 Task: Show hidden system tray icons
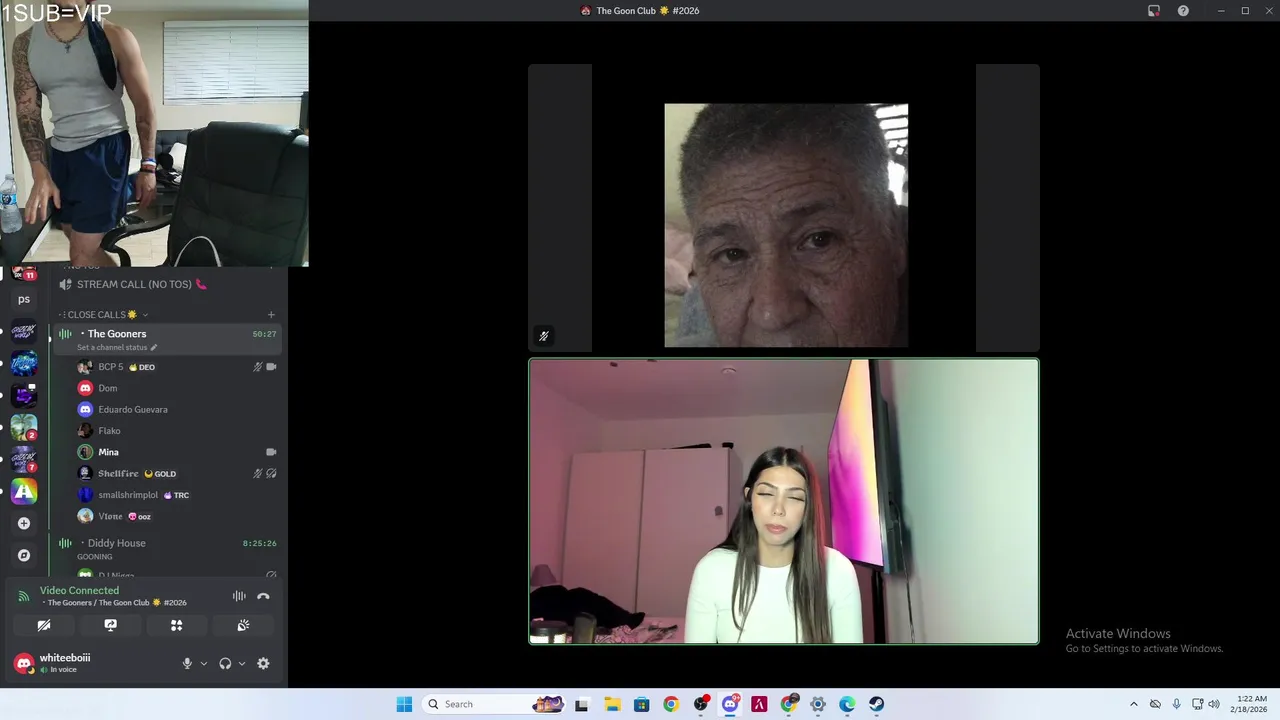1133,704
